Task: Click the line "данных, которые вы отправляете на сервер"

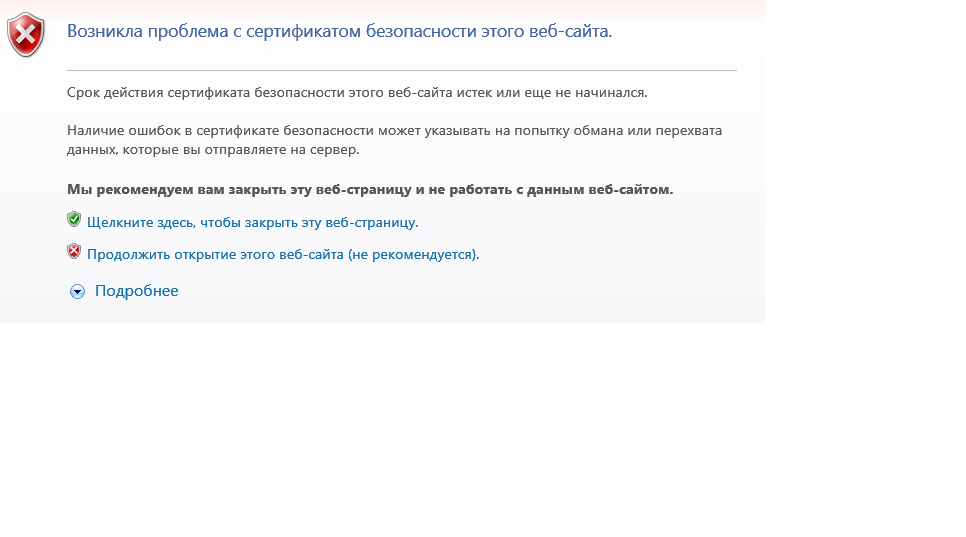Action: 212,149
